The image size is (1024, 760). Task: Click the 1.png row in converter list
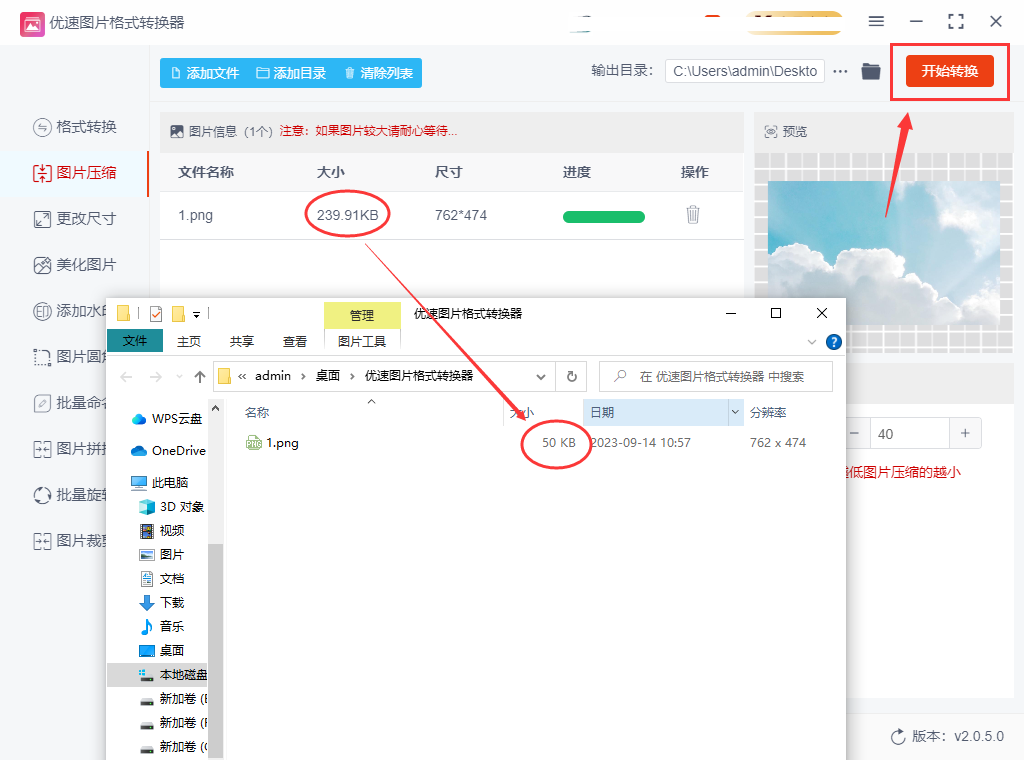pyautogui.click(x=452, y=215)
